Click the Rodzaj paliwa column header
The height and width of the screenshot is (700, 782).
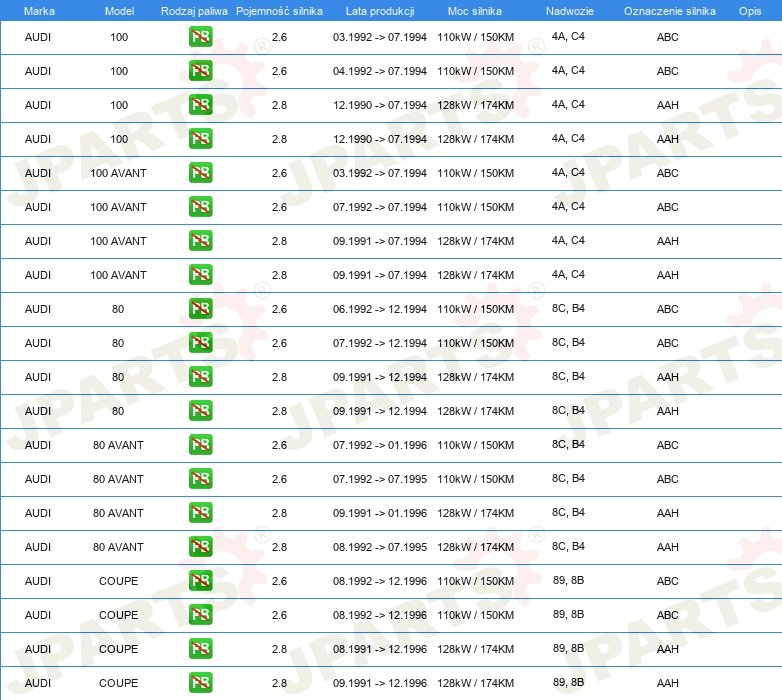[194, 11]
